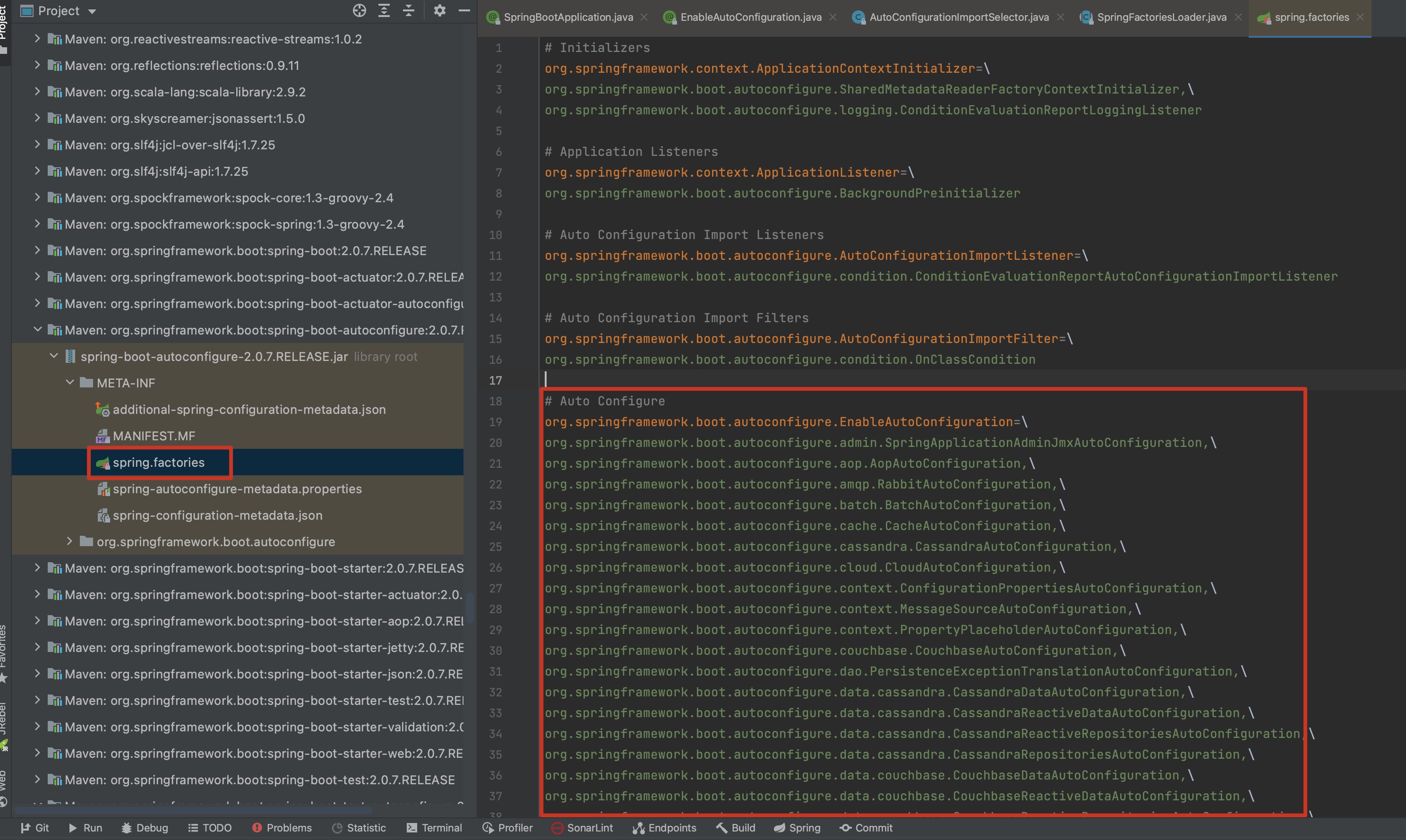Viewport: 1406px width, 840px height.
Task: Collapse the META-INF folder
Action: click(69, 383)
